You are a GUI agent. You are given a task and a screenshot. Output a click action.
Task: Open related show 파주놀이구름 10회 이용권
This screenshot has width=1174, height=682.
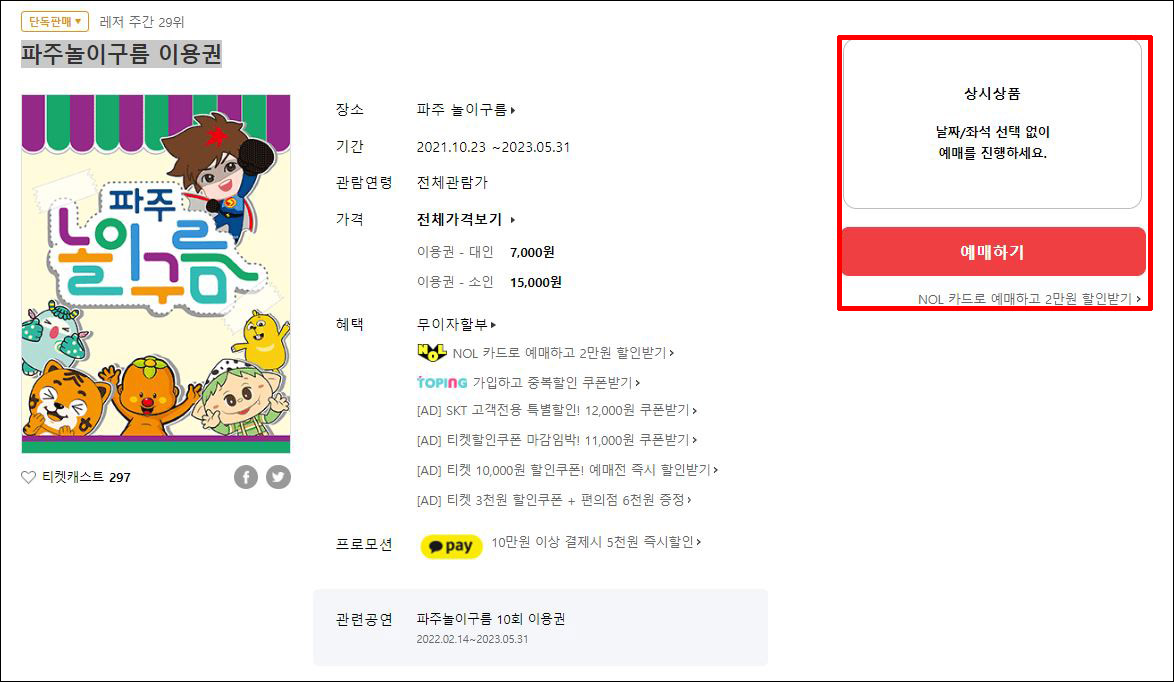tap(491, 619)
